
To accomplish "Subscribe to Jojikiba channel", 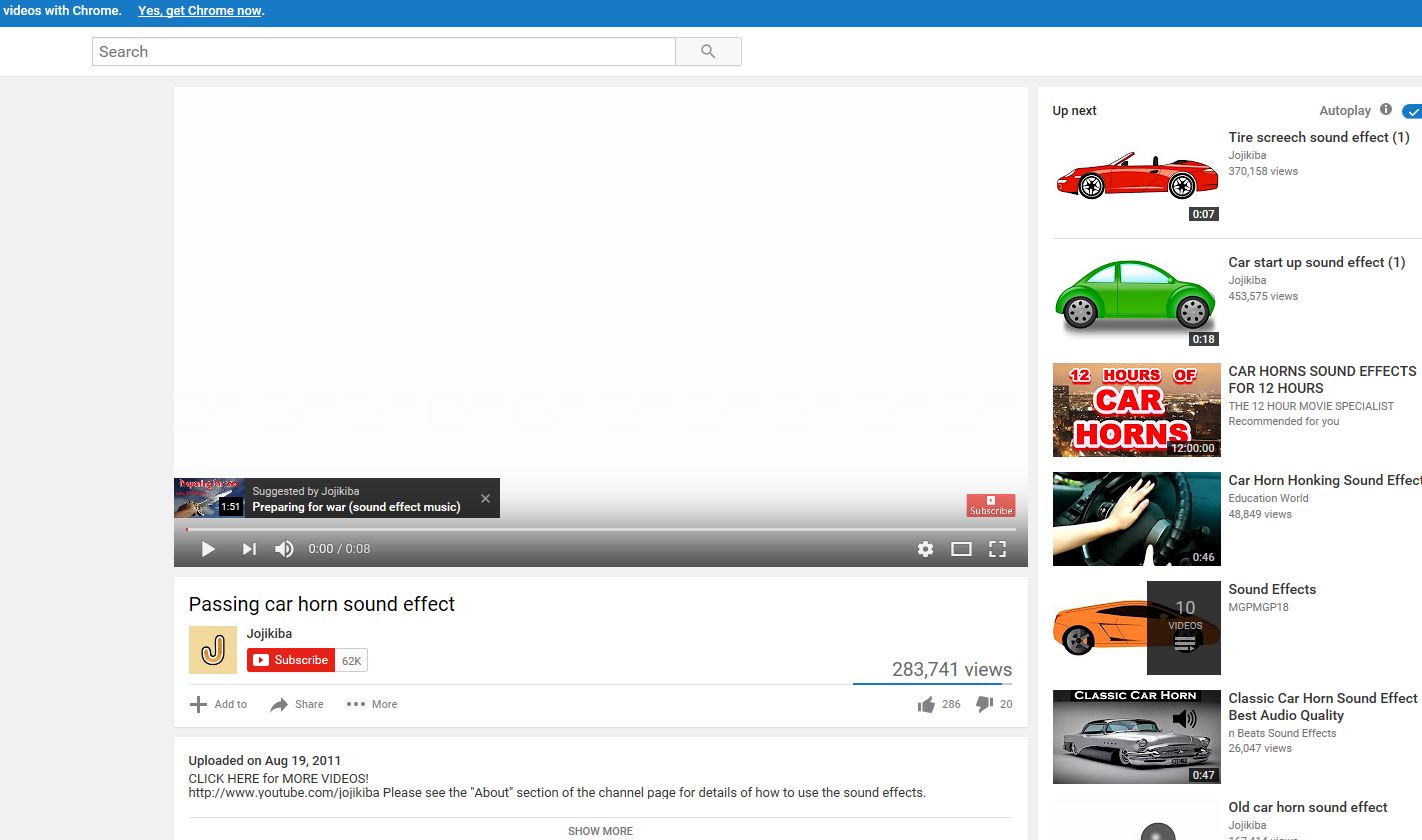I will point(291,660).
